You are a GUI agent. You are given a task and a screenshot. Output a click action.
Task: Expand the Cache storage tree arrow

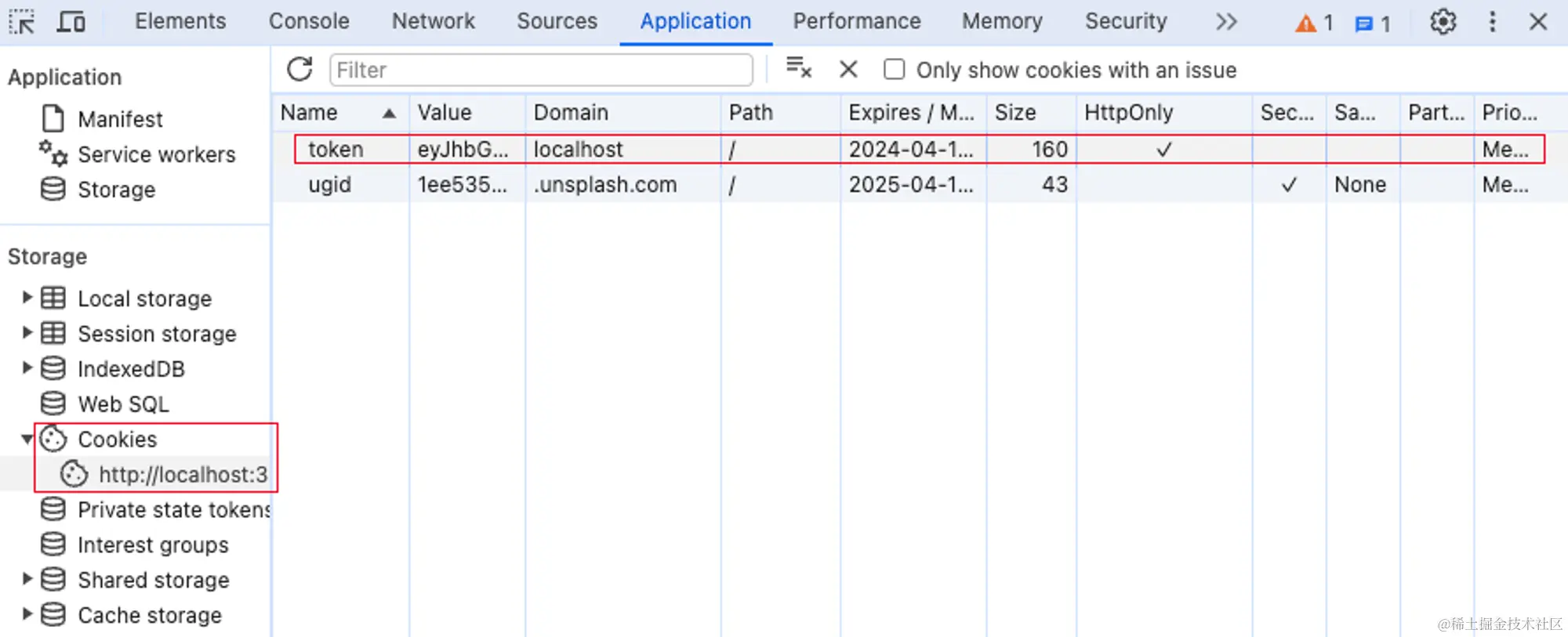click(x=27, y=614)
